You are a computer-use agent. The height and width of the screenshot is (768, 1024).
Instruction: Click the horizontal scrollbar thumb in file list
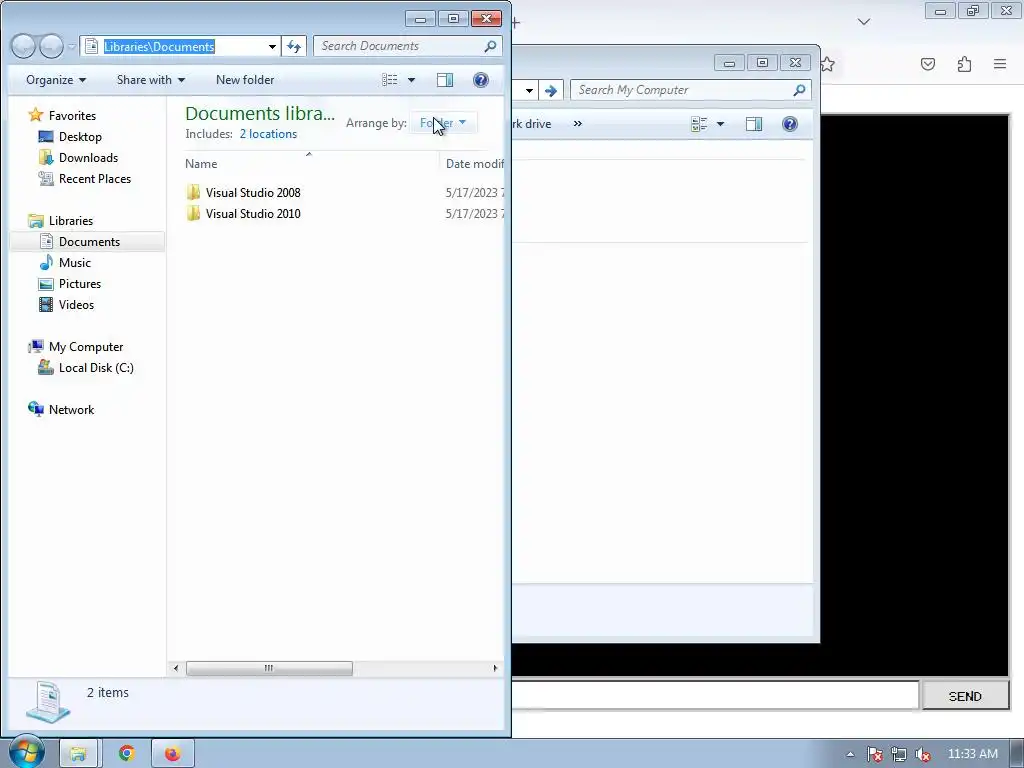(x=269, y=668)
